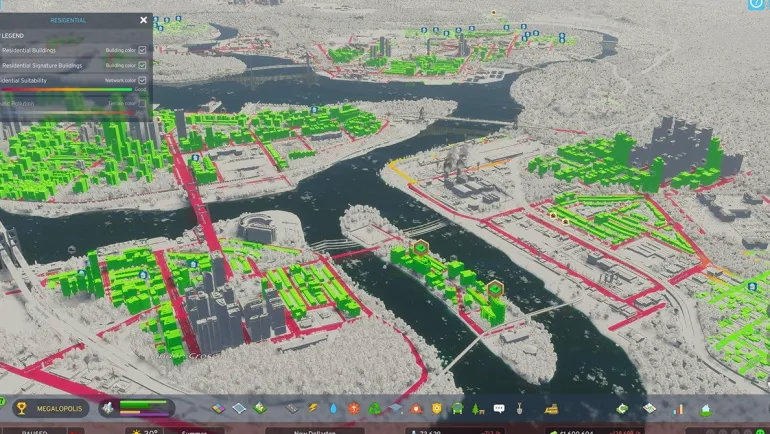This screenshot has width=770, height=434.
Task: Open Transportation bus icon
Action: coord(457,408)
